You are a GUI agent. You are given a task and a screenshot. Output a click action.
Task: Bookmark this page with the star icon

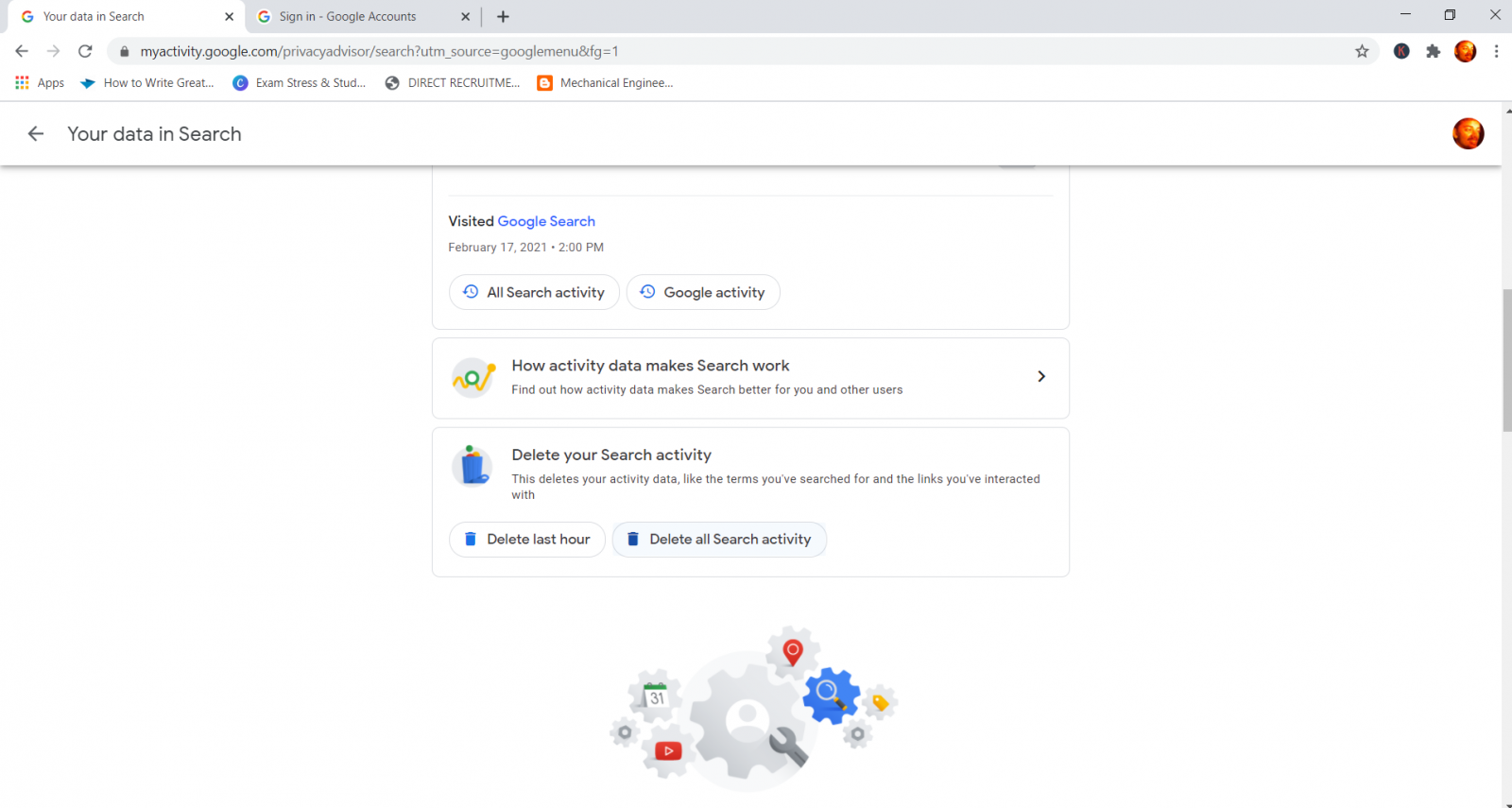(x=1362, y=51)
